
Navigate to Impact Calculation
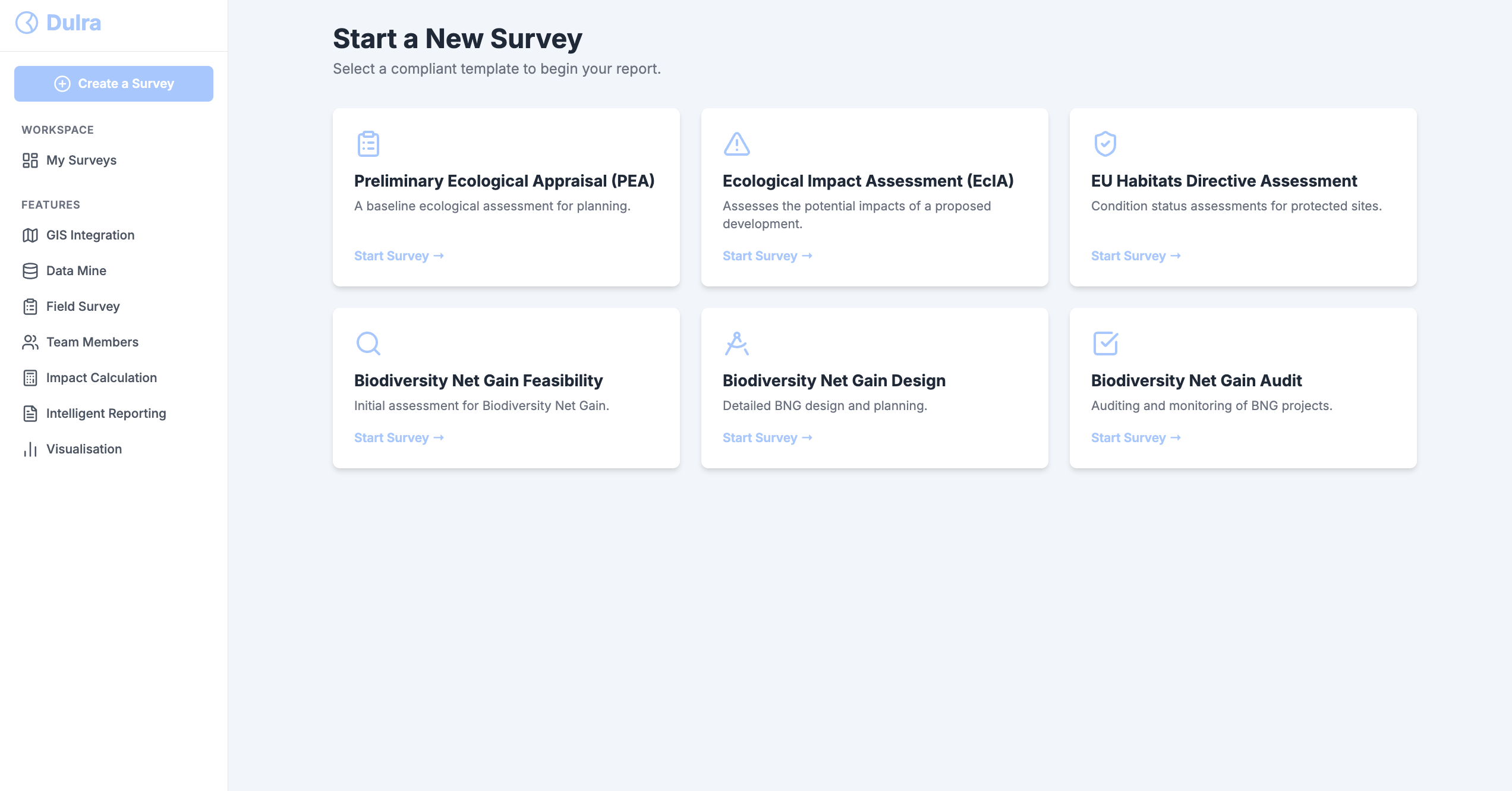pyautogui.click(x=101, y=378)
